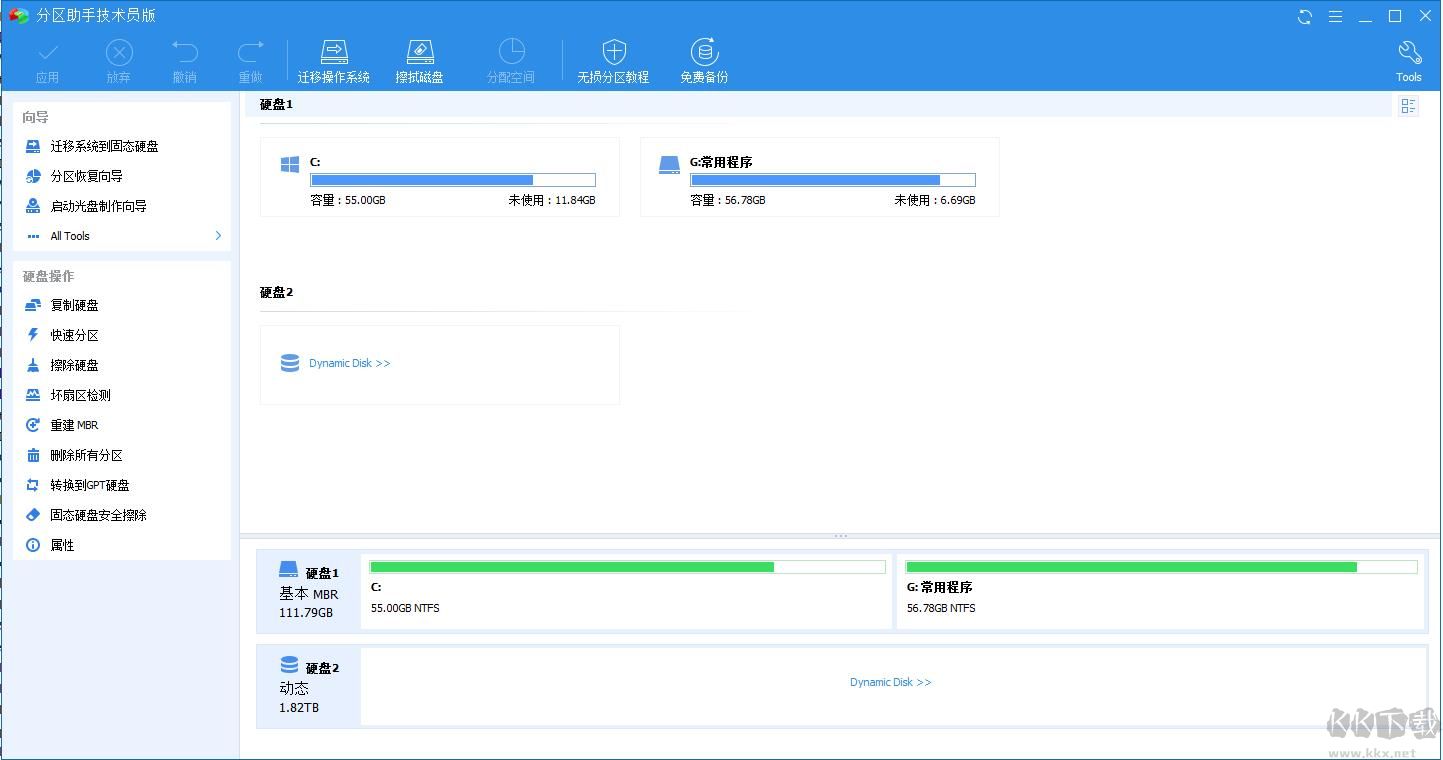
Task: Select the 硬盘1 基本 MBR disk label
Action: pos(308,591)
